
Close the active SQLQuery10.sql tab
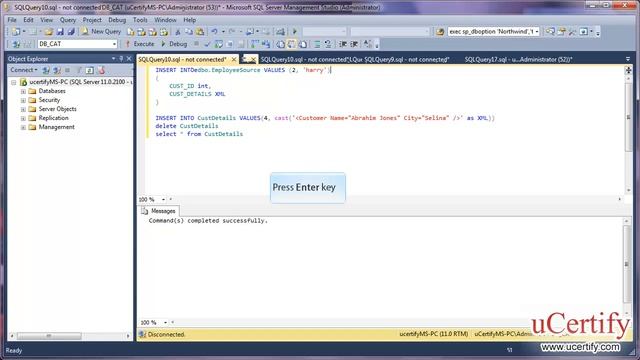pyautogui.click(x=234, y=60)
